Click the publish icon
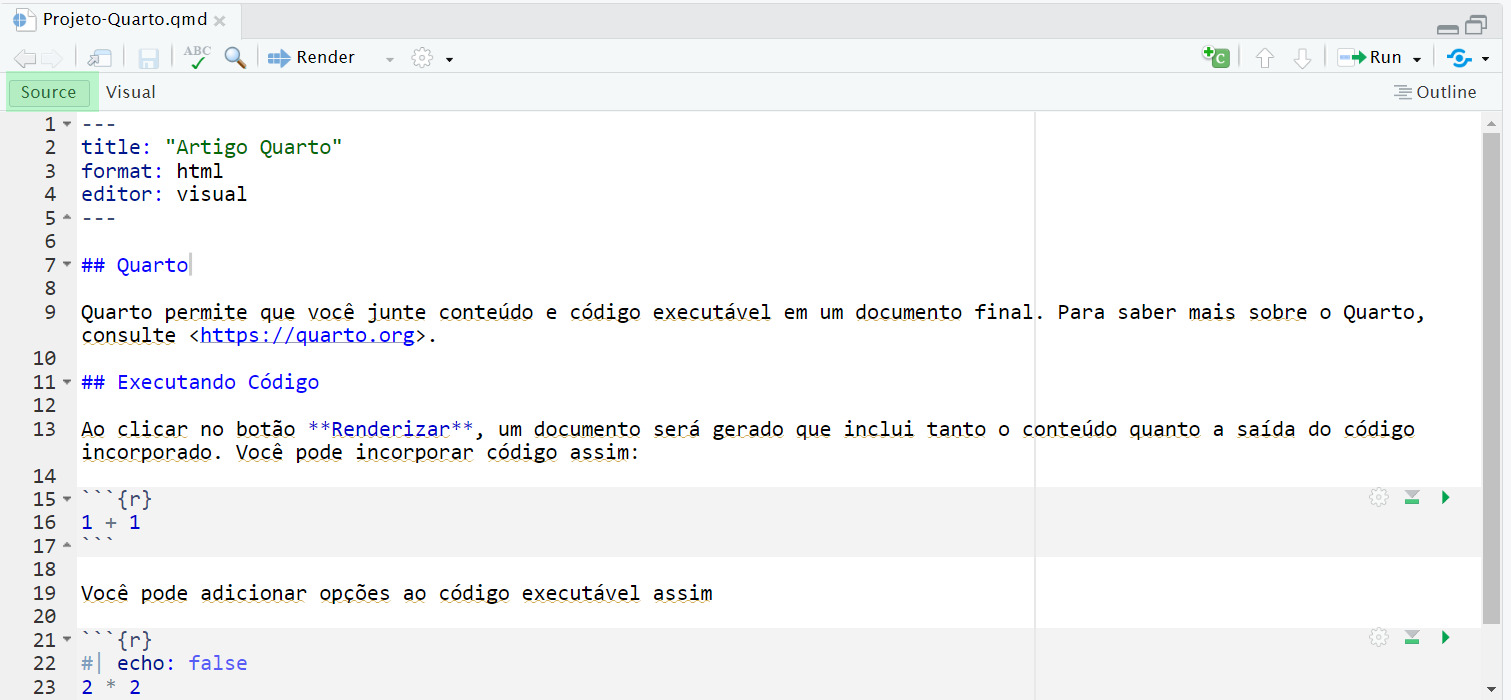 pos(1459,58)
